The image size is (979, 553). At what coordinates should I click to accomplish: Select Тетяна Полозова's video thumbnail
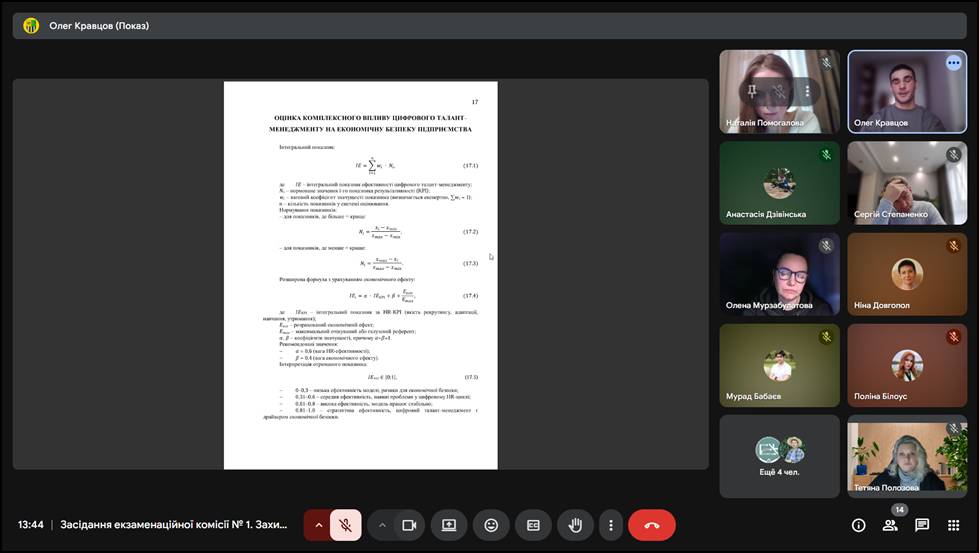907,456
